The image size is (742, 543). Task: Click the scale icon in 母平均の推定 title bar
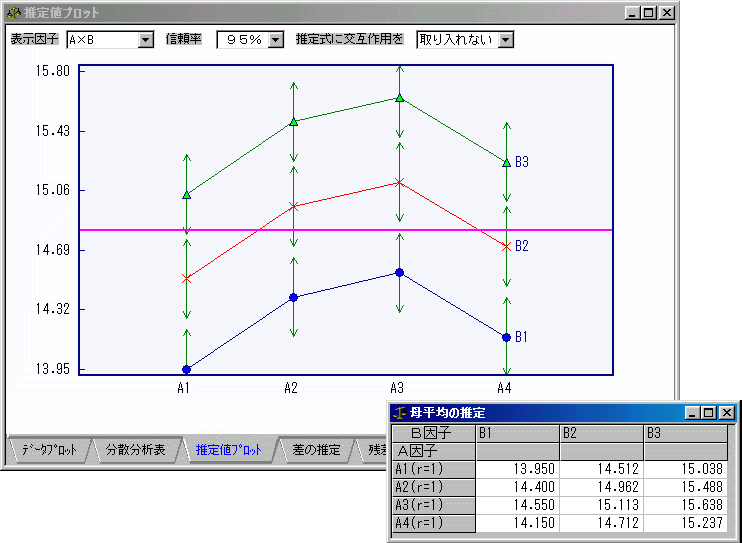coord(399,412)
